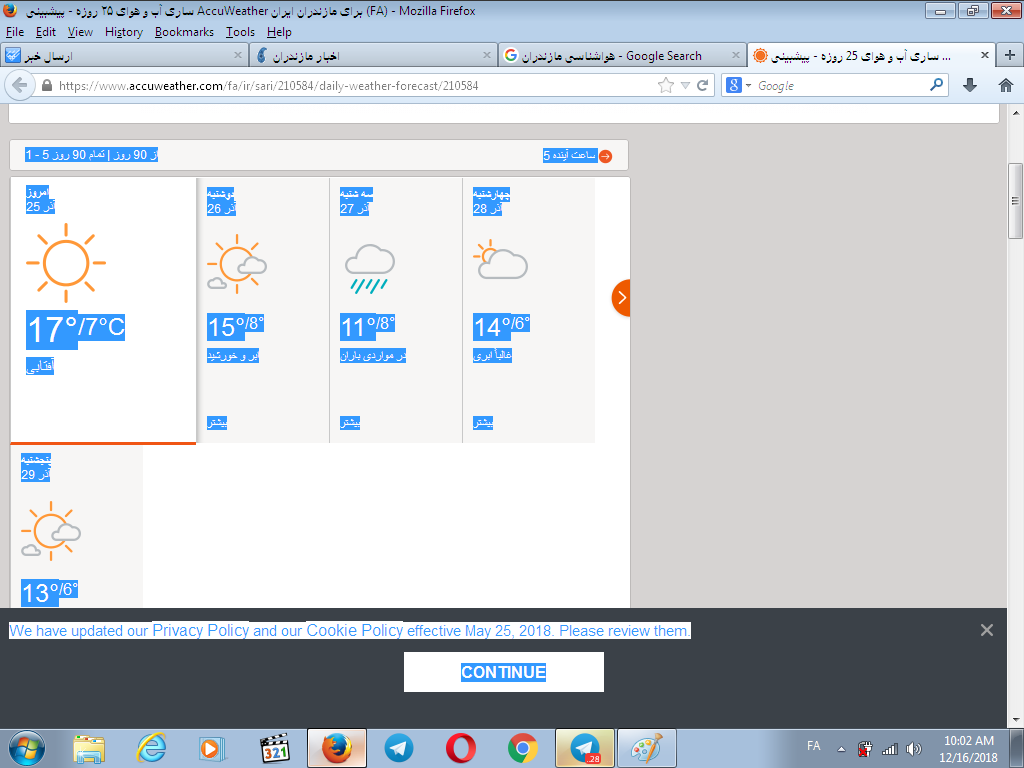Open the Firefox downloads arrow icon
This screenshot has width=1024, height=768.
click(x=969, y=86)
